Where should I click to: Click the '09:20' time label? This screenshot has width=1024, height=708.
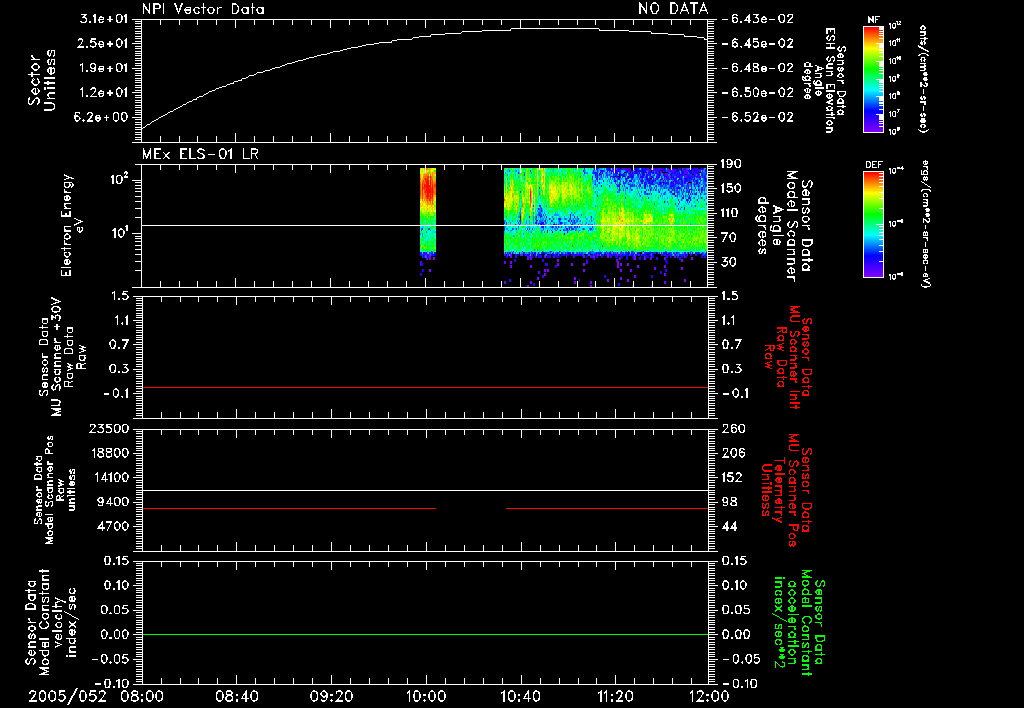click(331, 696)
